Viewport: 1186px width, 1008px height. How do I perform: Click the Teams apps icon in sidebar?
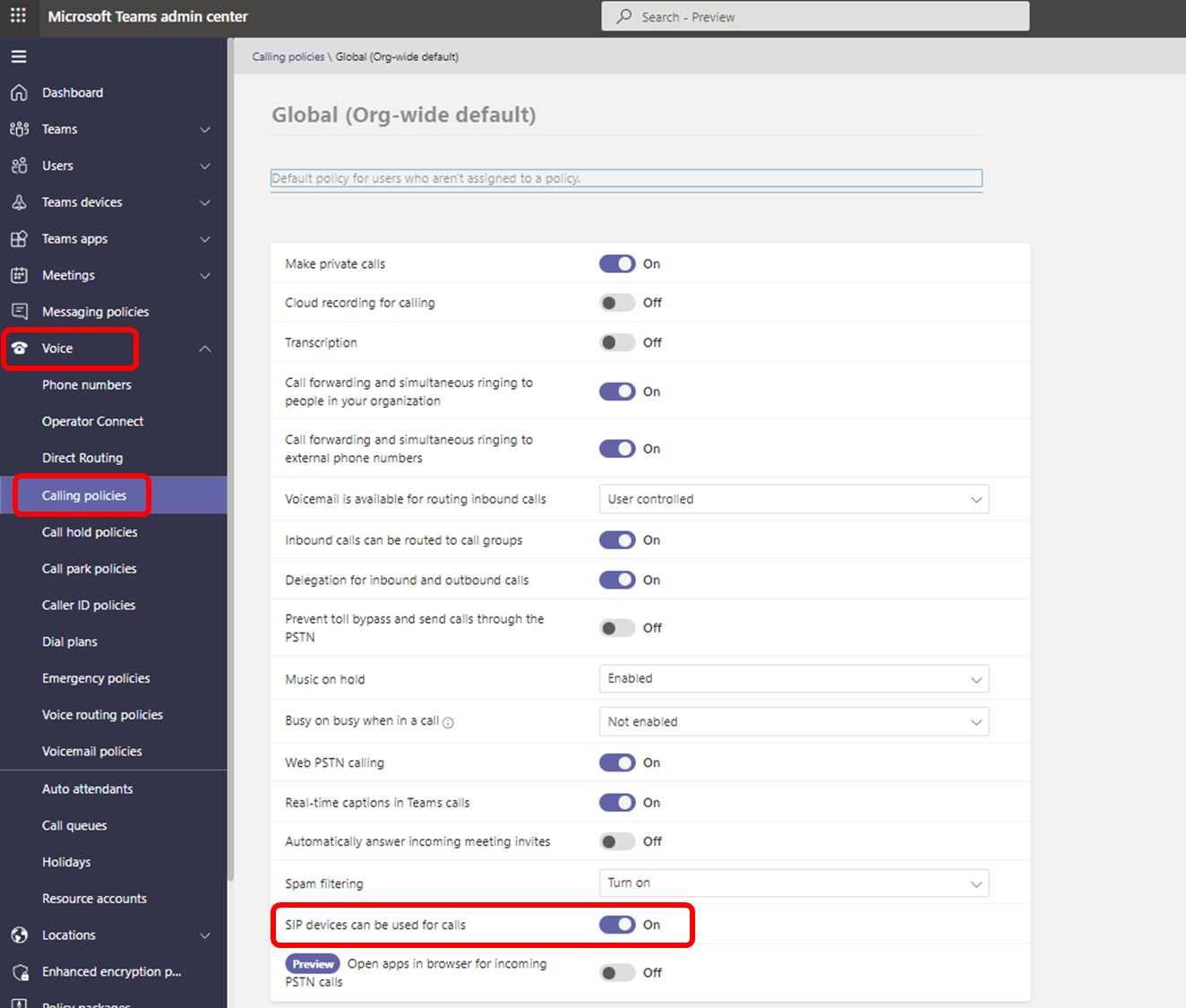(19, 239)
